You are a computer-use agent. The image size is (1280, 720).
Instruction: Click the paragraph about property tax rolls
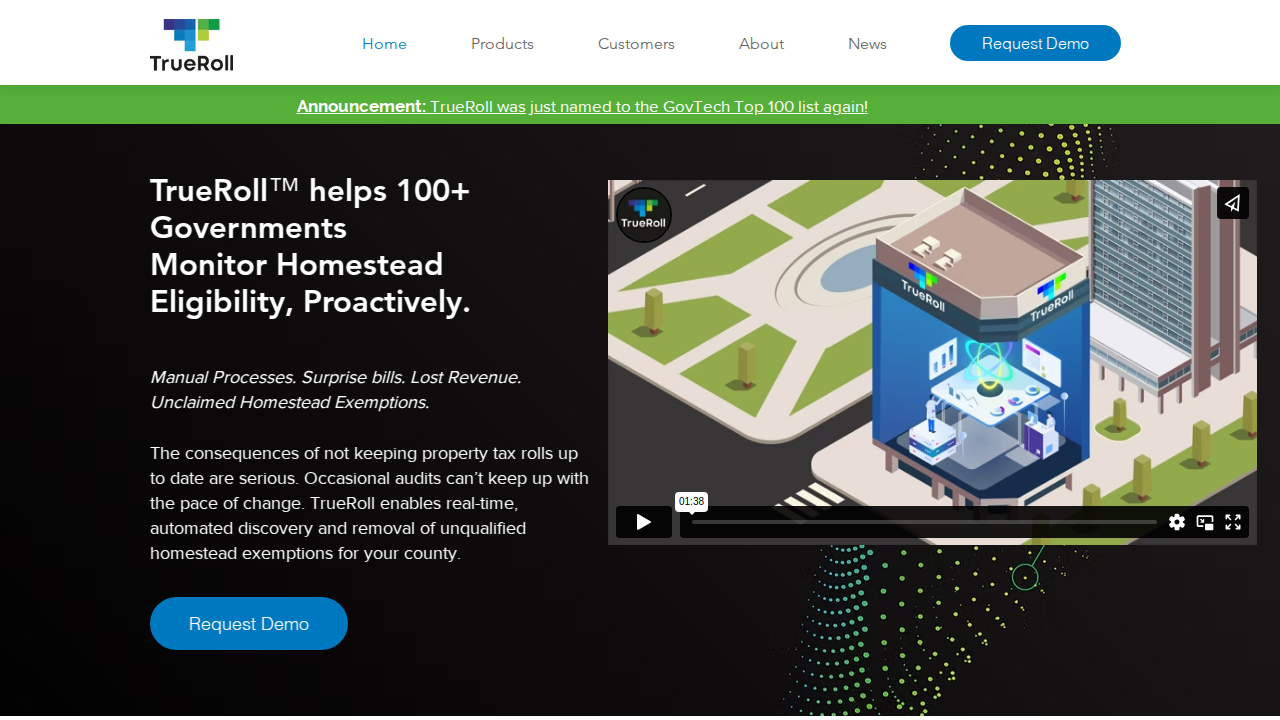coord(370,503)
